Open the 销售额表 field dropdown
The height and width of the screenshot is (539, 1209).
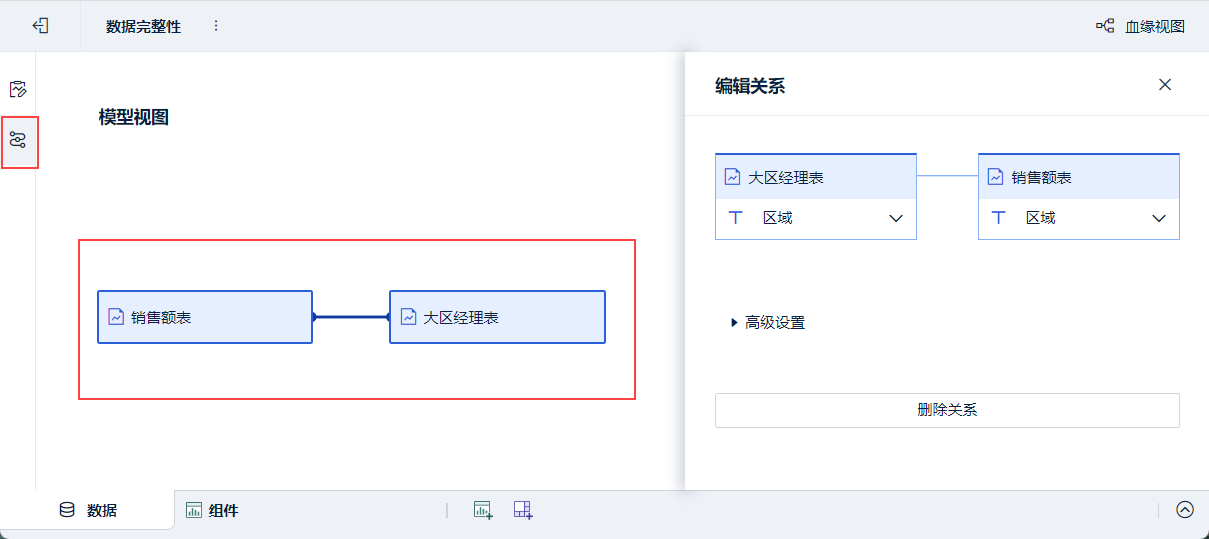(1159, 218)
